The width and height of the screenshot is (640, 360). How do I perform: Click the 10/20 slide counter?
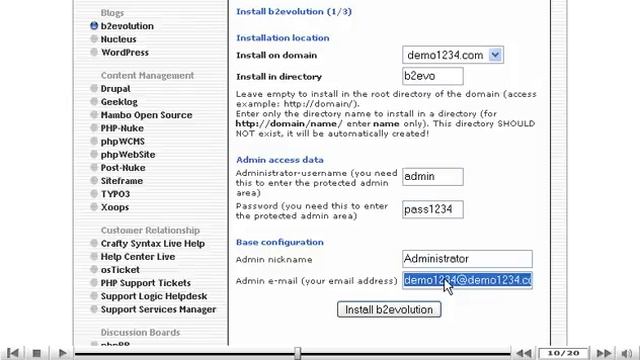point(563,353)
